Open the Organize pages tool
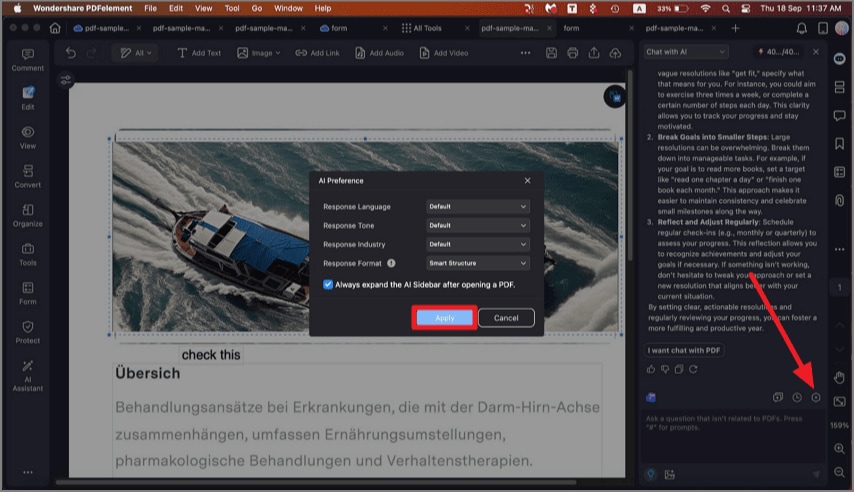854x492 pixels. (x=28, y=215)
